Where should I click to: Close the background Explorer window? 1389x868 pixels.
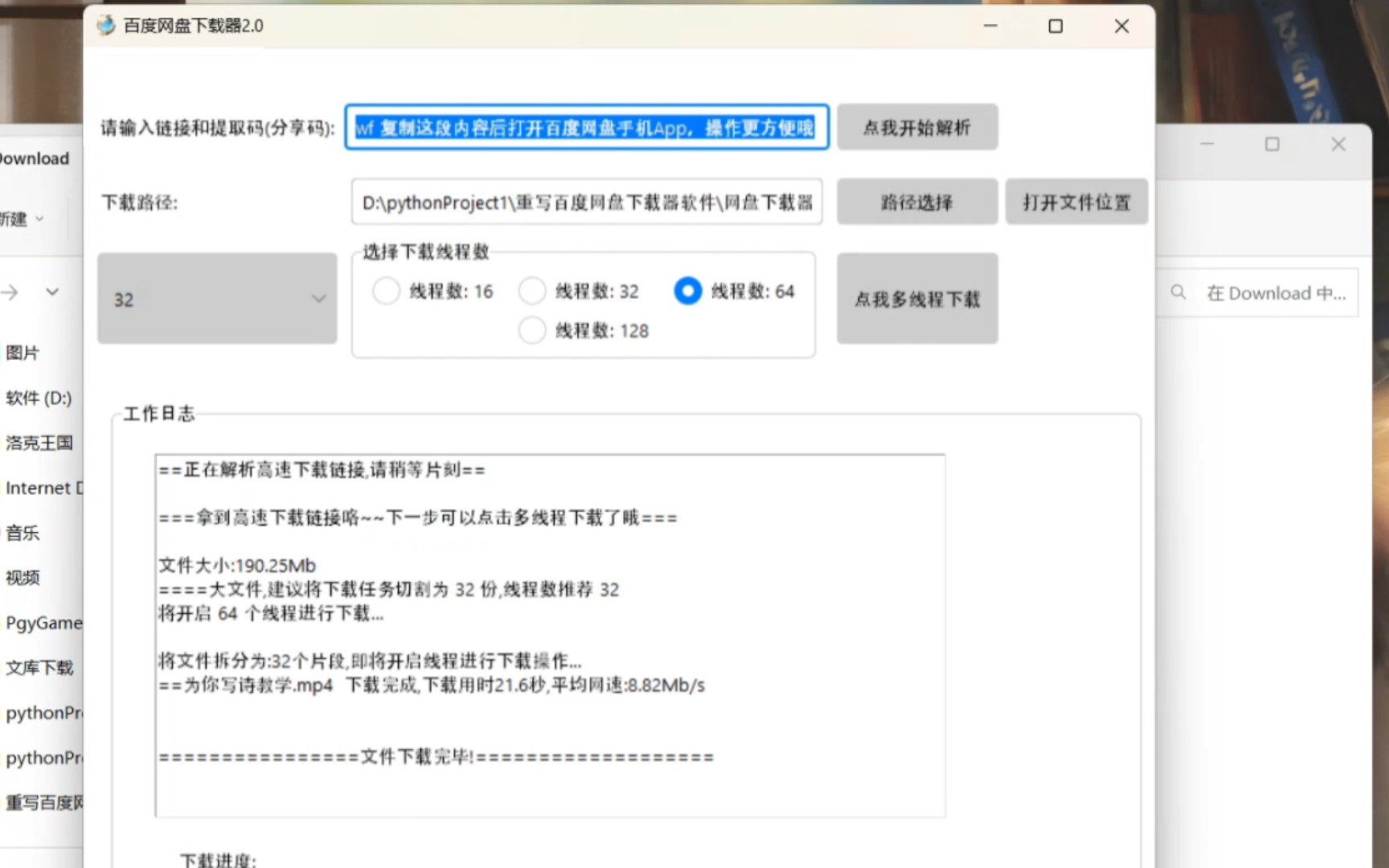[x=1338, y=144]
